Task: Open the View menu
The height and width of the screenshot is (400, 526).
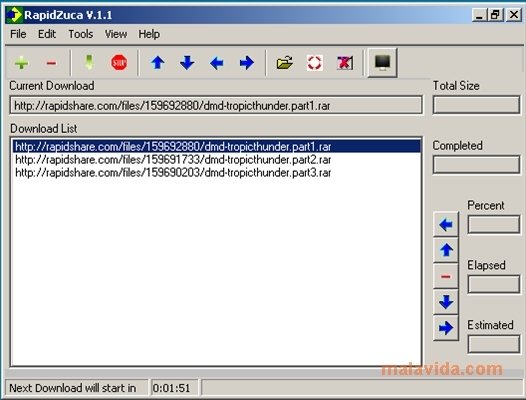Action: [116, 34]
